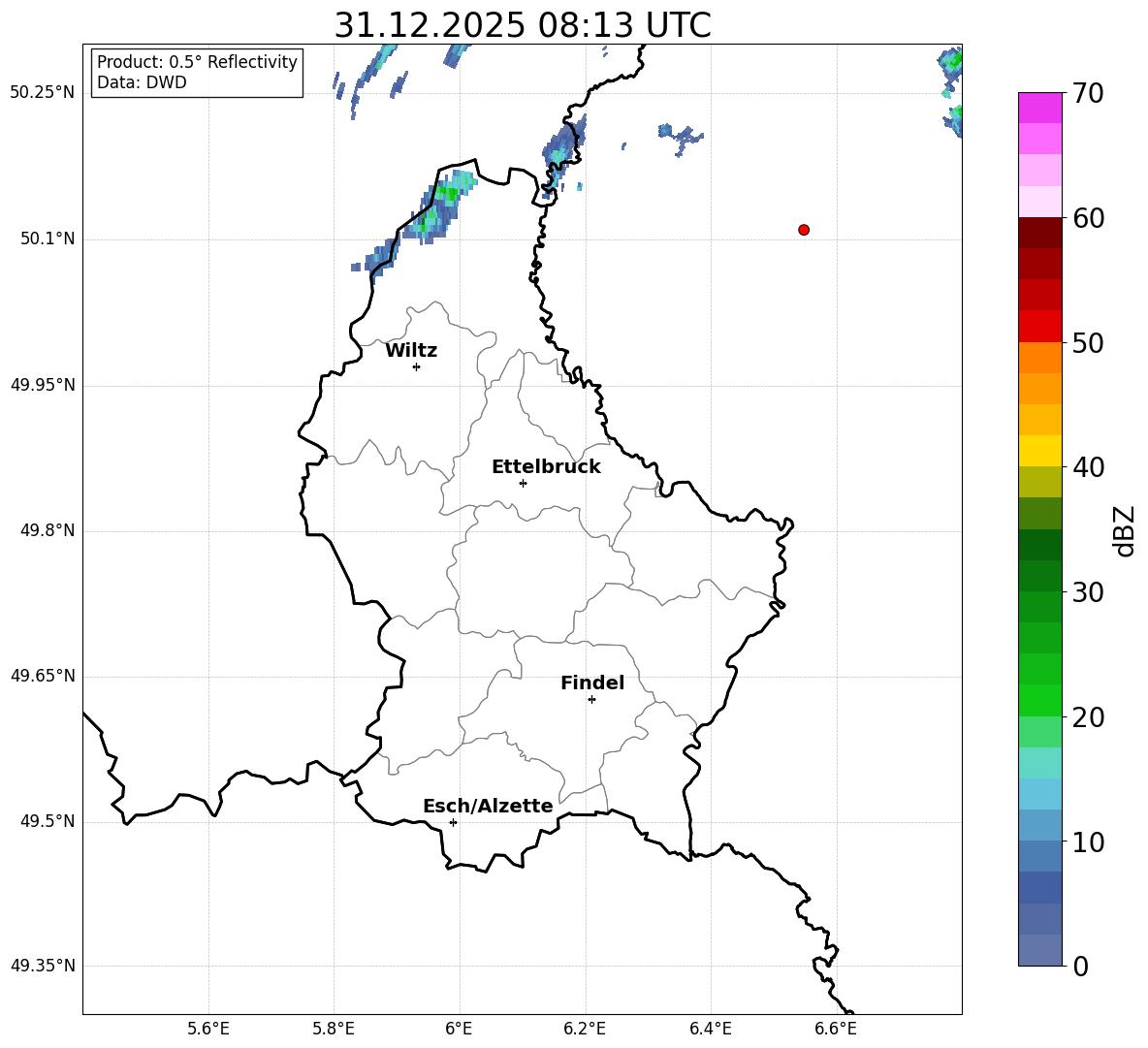Click the bright red colorbar swatch above 50
Viewport: 1148px width, 1048px height.
coord(1040,327)
